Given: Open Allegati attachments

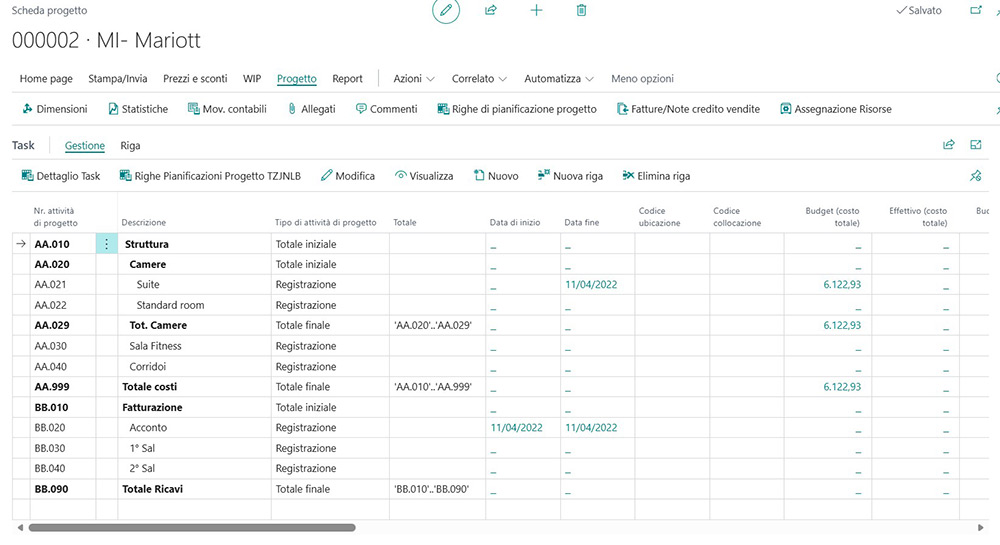Looking at the screenshot, I should tap(311, 109).
